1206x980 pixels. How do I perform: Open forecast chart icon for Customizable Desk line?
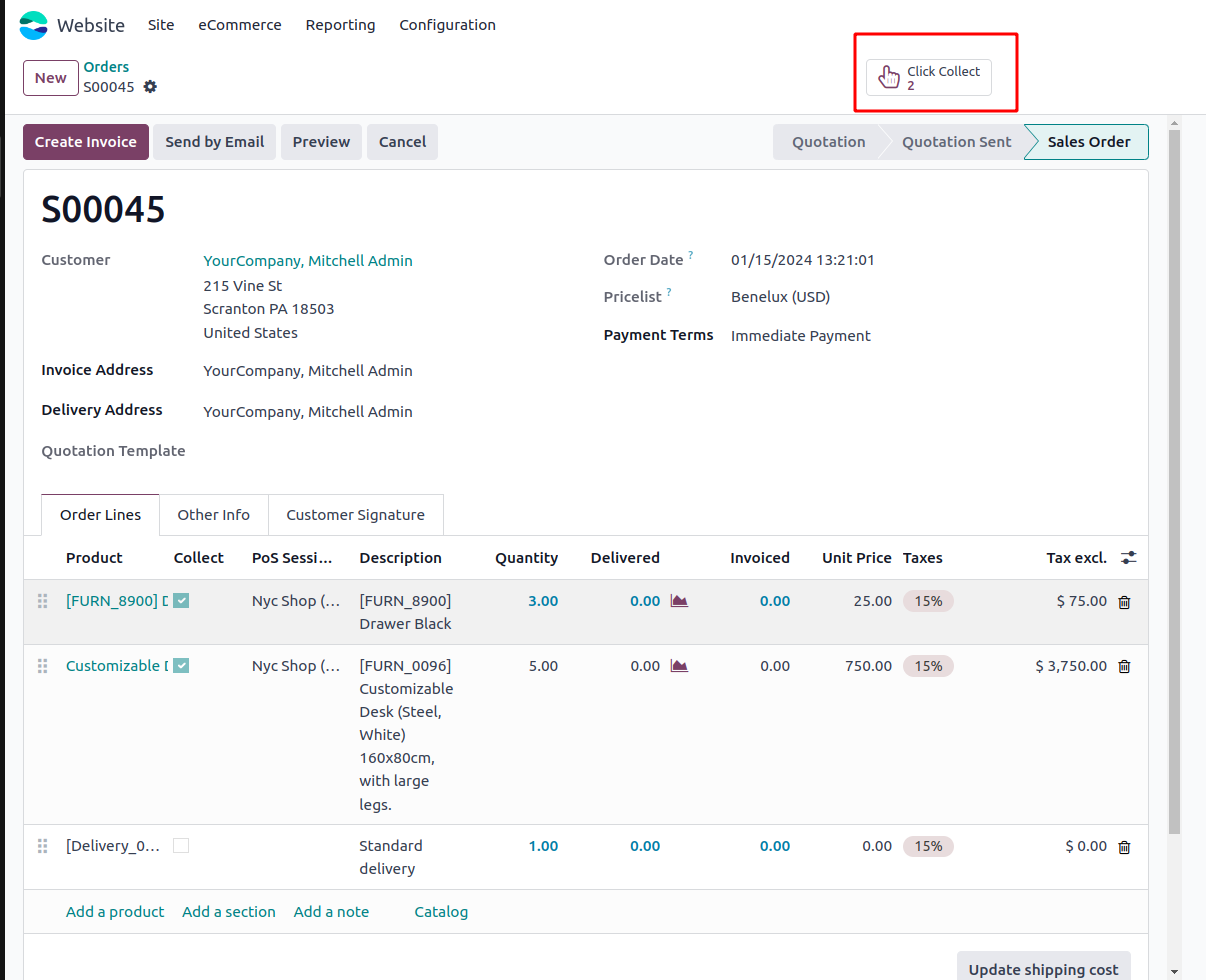coord(679,666)
